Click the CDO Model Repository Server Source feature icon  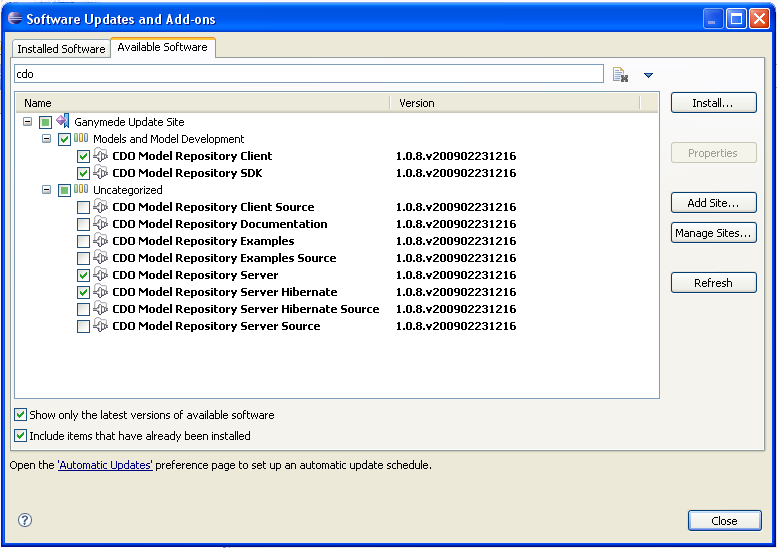tap(101, 325)
